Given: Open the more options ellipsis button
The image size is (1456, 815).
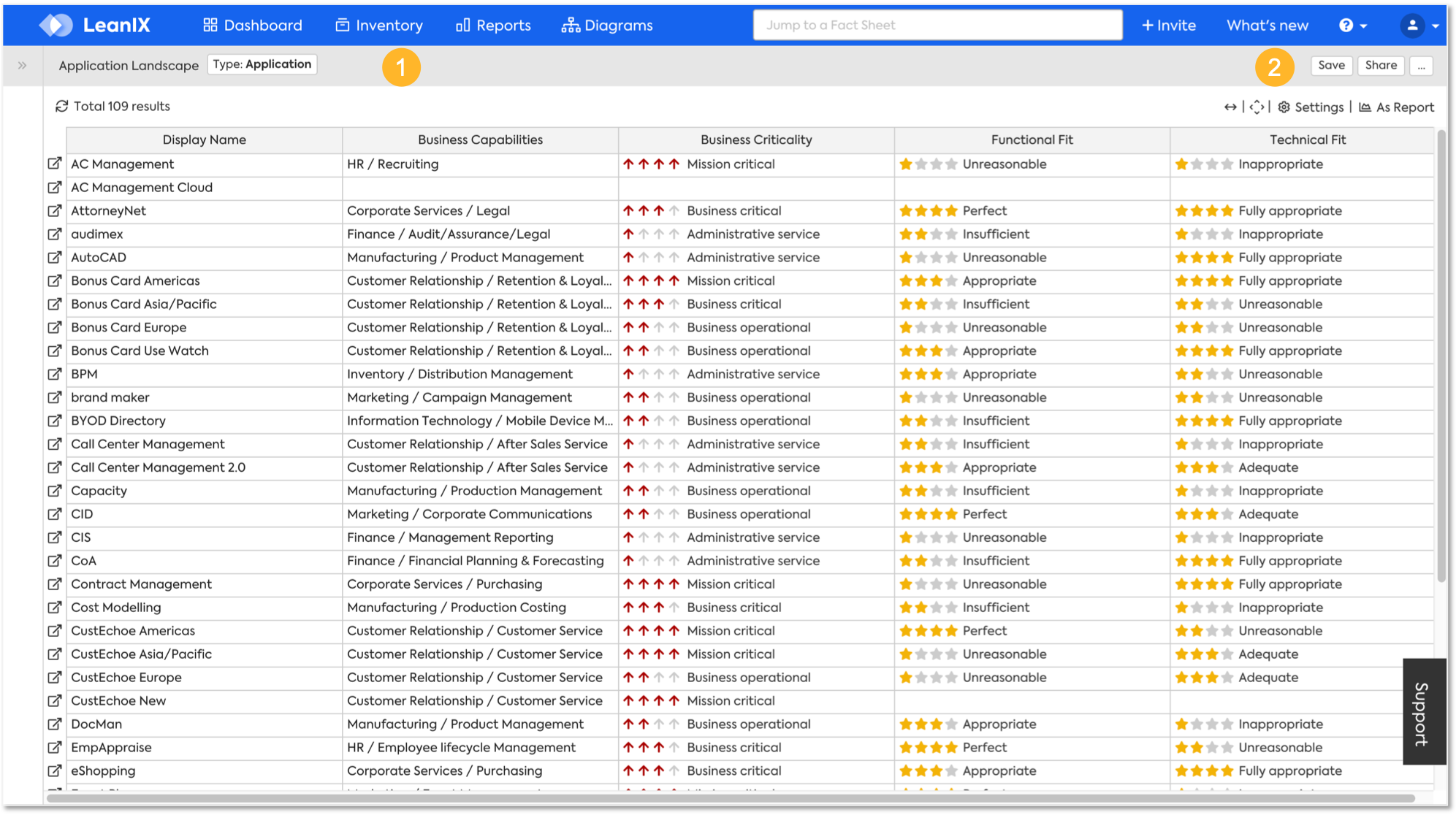Looking at the screenshot, I should [x=1421, y=66].
